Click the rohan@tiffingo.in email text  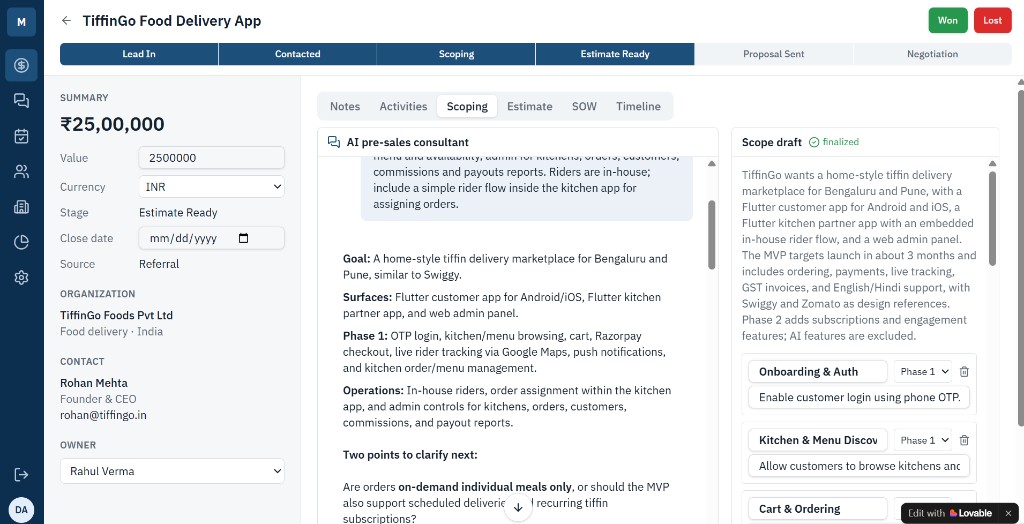pyautogui.click(x=103, y=416)
